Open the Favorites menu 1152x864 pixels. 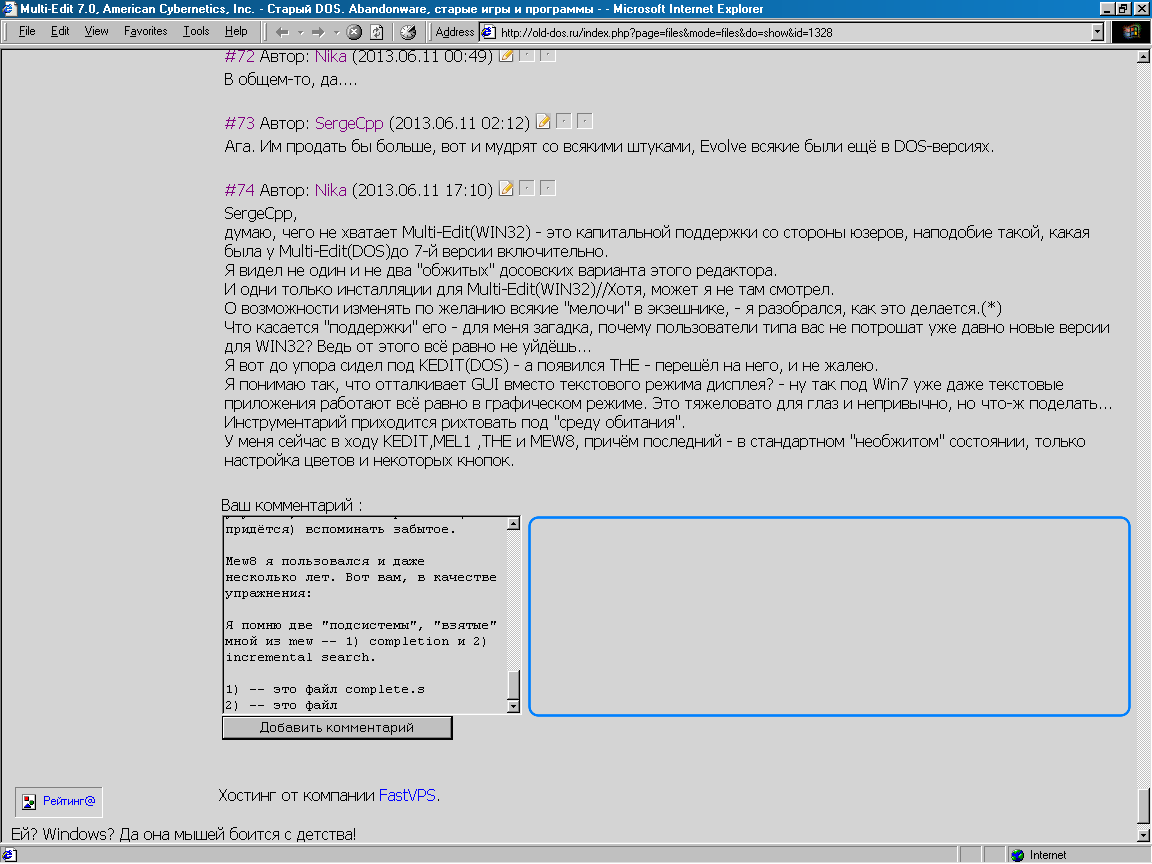145,31
